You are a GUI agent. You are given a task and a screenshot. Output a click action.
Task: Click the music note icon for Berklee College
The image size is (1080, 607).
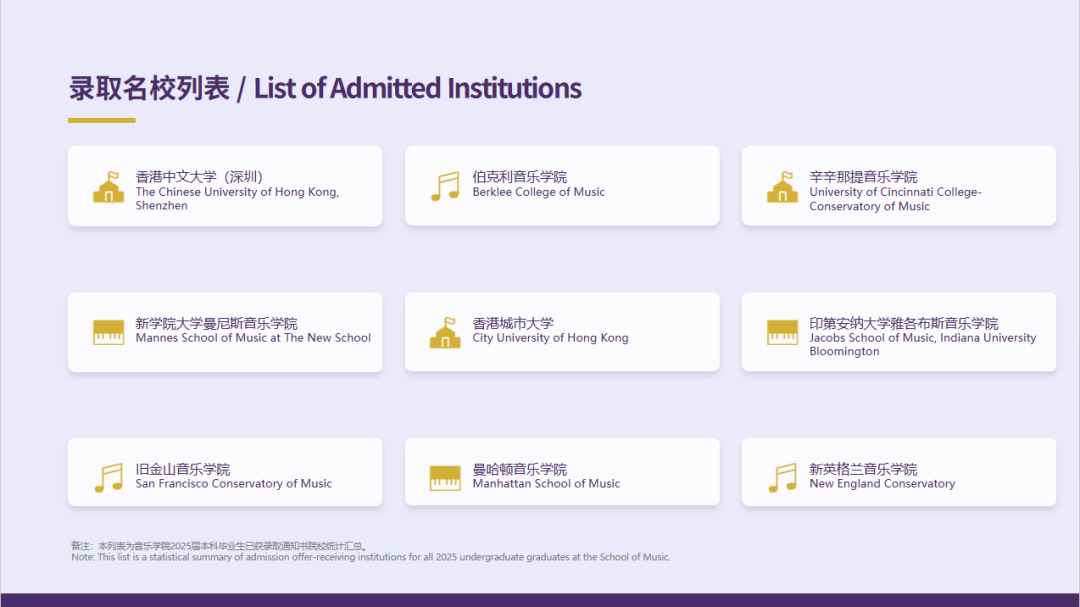pos(446,186)
